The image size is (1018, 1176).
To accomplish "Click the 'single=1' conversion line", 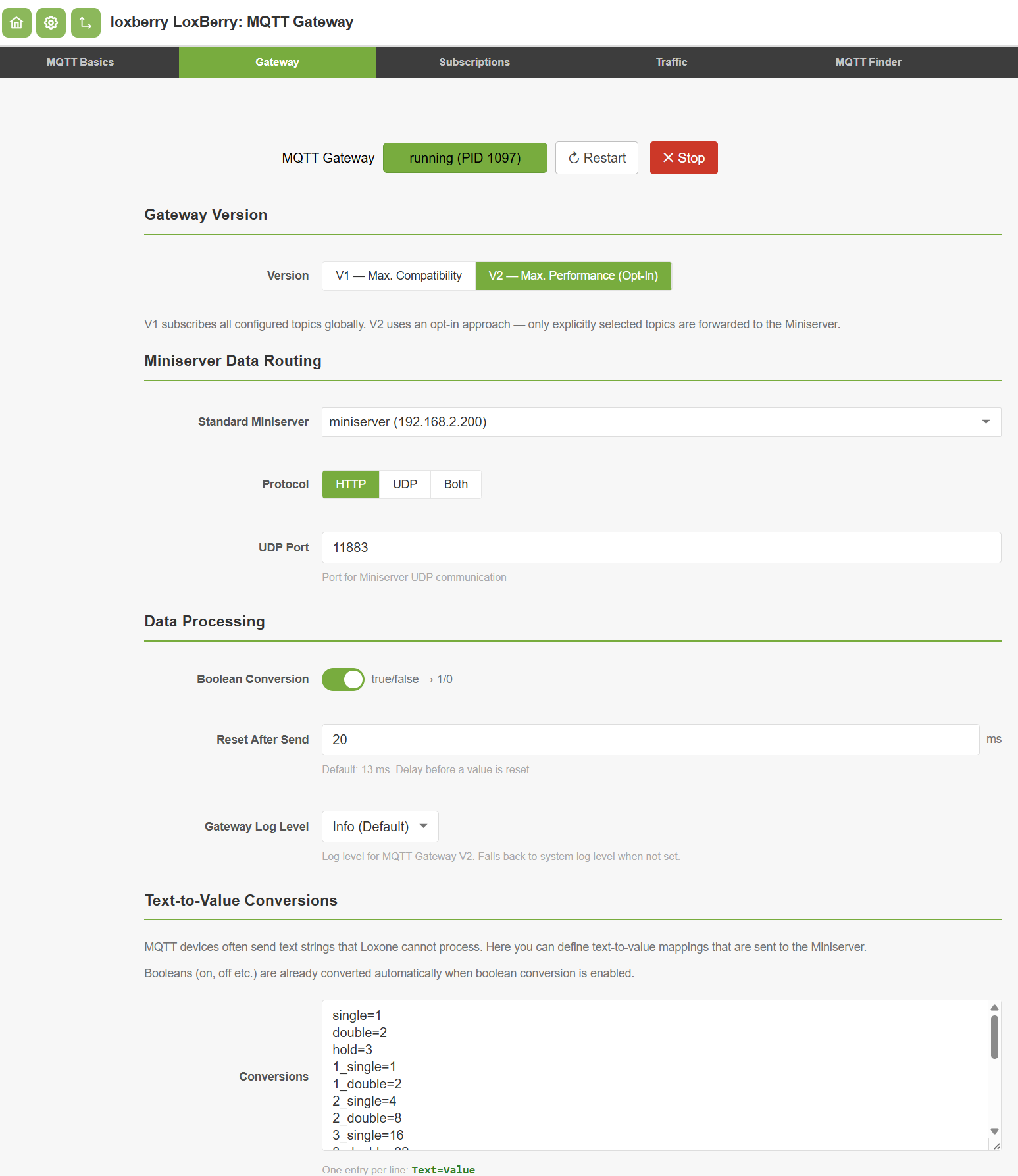I will [357, 1015].
